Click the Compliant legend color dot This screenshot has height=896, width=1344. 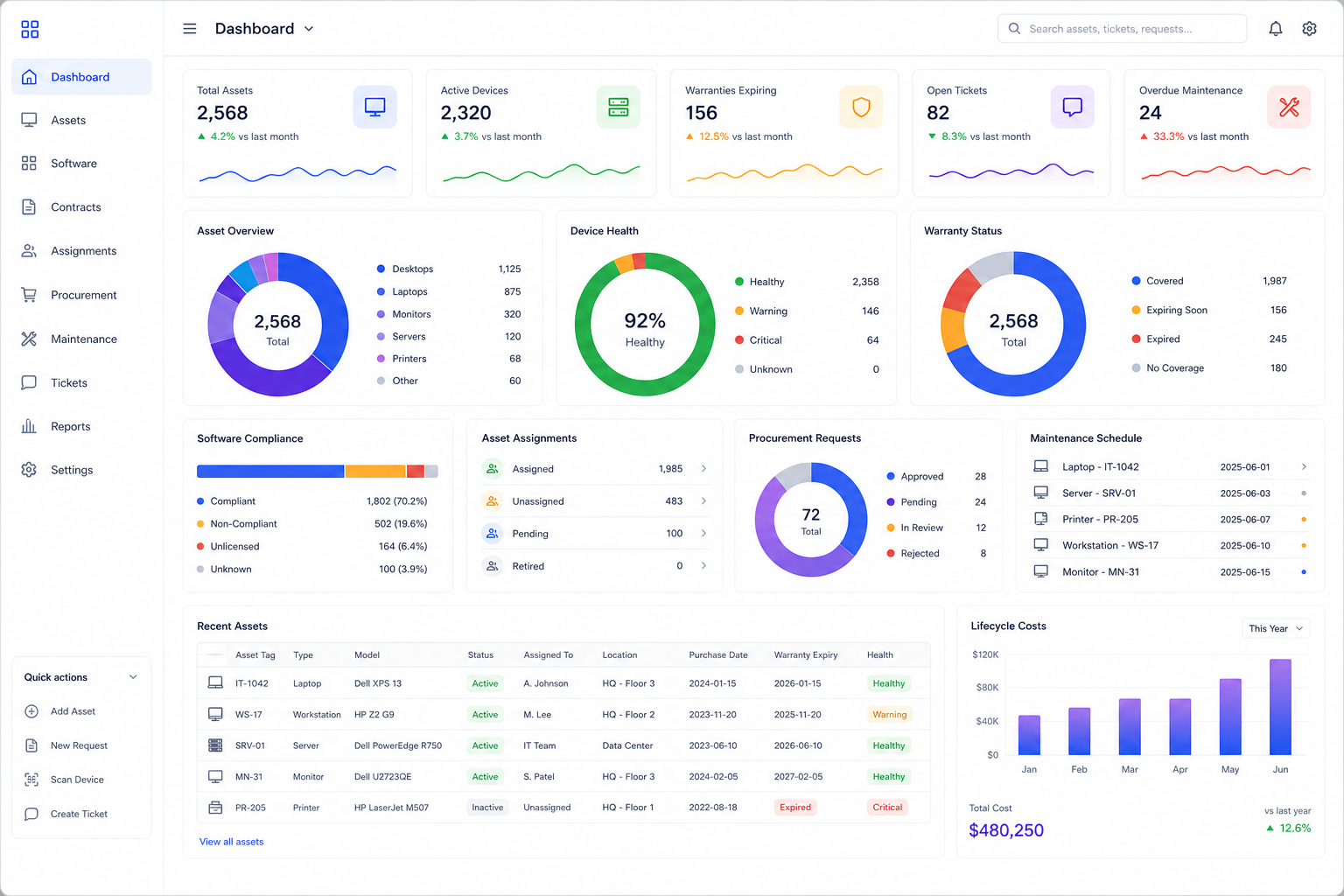200,501
